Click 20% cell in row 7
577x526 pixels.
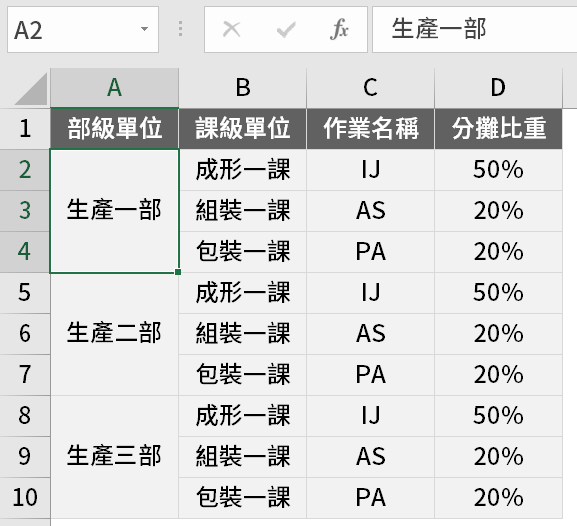[x=498, y=375]
